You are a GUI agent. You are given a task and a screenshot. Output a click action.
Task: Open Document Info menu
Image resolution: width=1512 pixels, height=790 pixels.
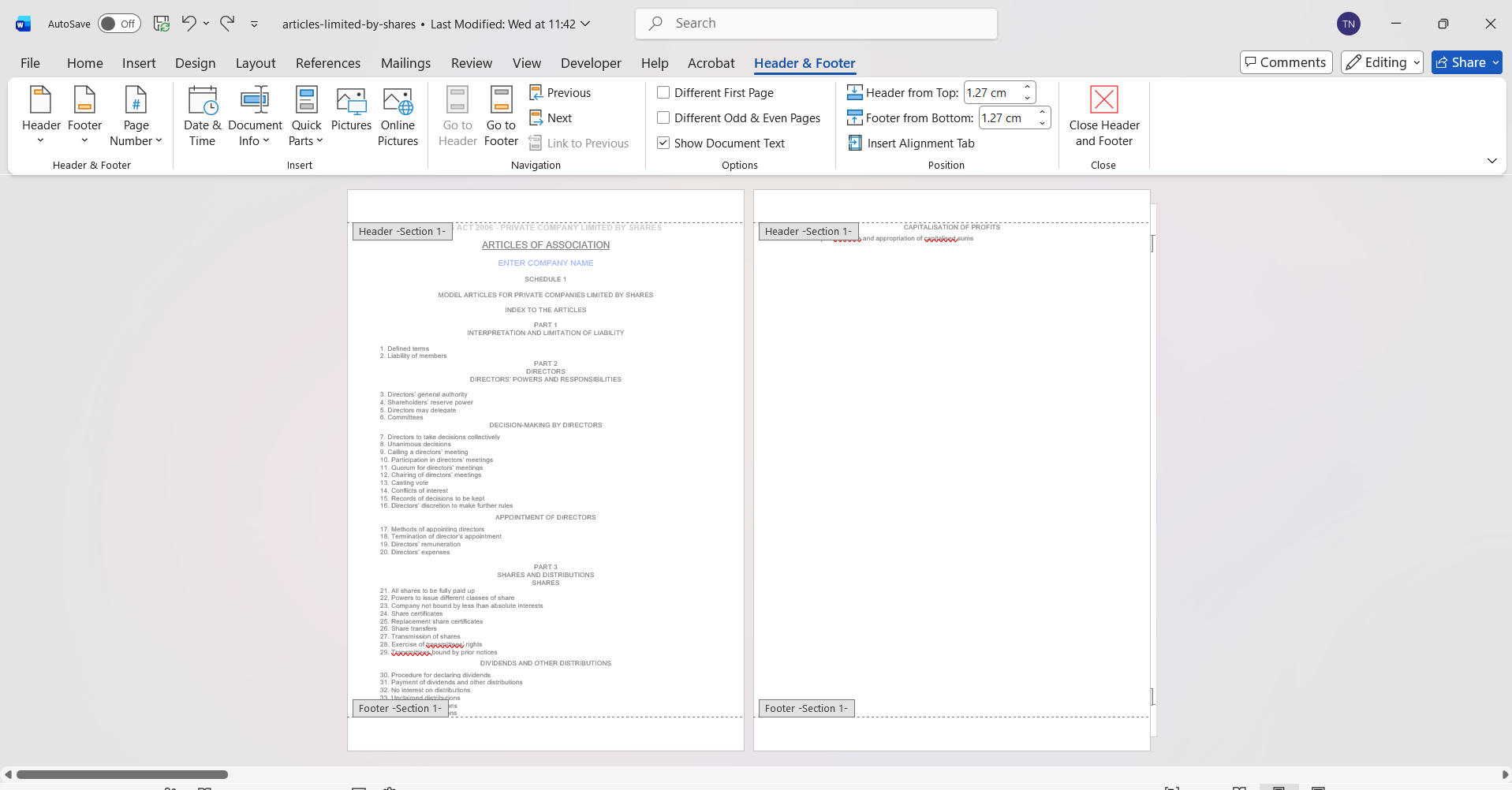pyautogui.click(x=255, y=116)
